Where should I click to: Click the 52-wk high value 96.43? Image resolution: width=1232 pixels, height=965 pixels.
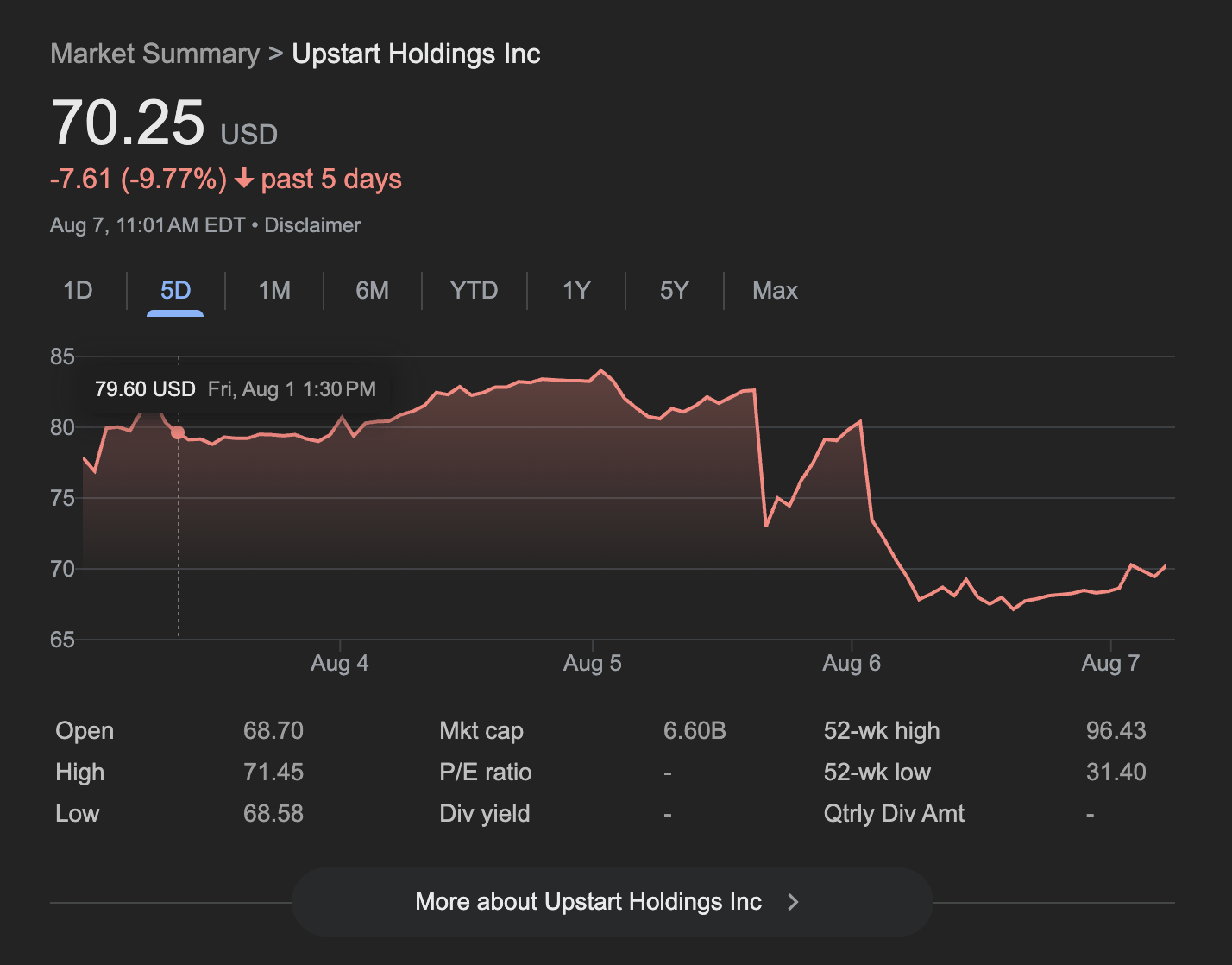pyautogui.click(x=1116, y=731)
